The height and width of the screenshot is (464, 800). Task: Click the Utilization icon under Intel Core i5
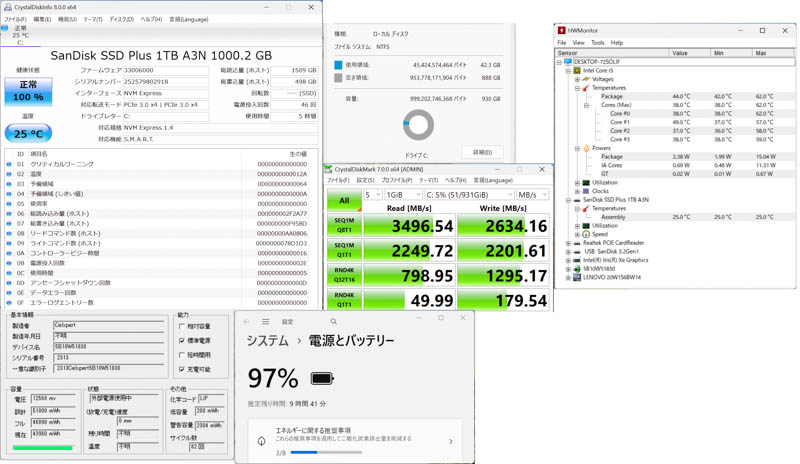[x=586, y=182]
